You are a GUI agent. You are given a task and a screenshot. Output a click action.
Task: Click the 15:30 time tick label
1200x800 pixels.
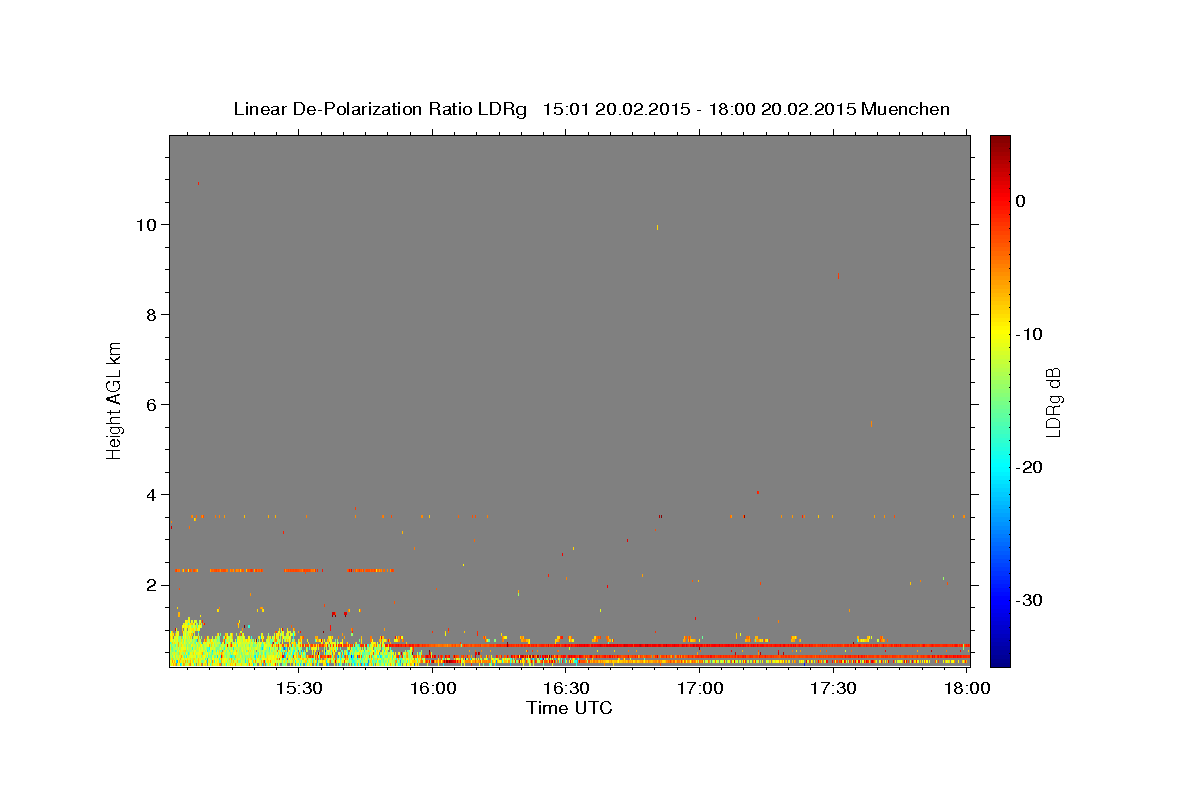pos(299,689)
